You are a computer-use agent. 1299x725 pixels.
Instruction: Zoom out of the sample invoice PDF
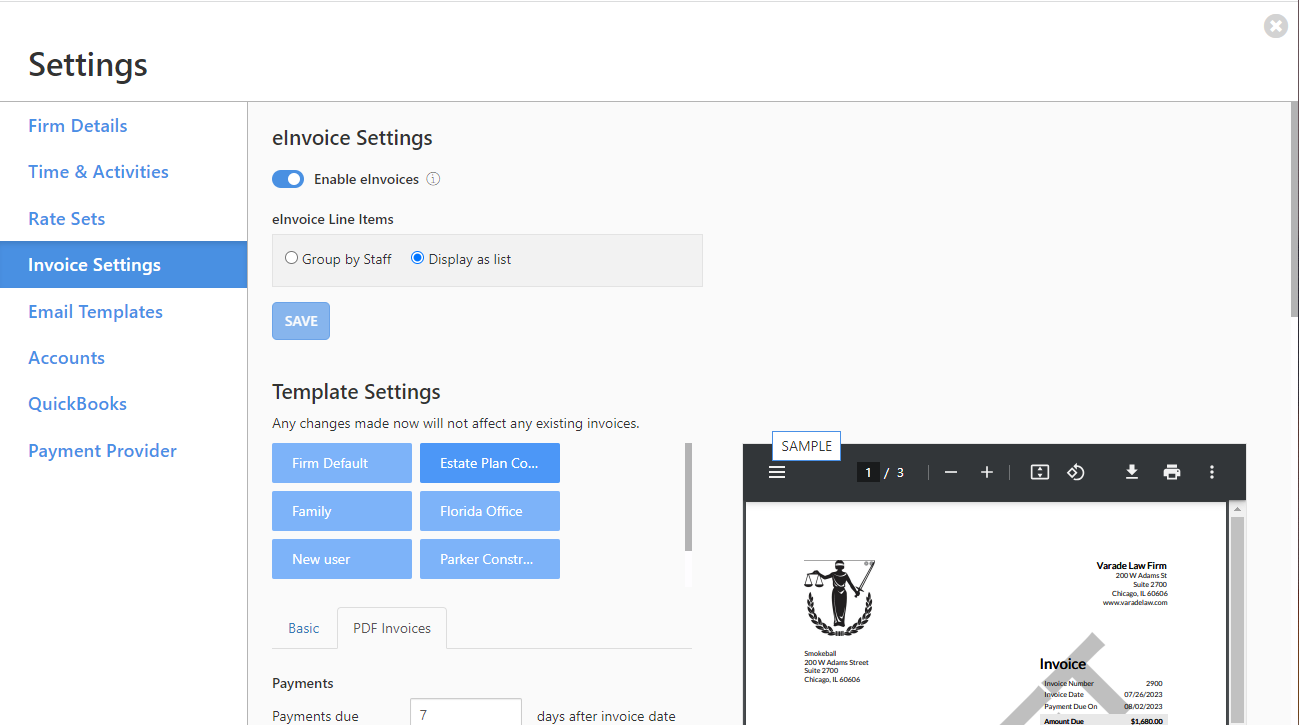pyautogui.click(x=950, y=471)
